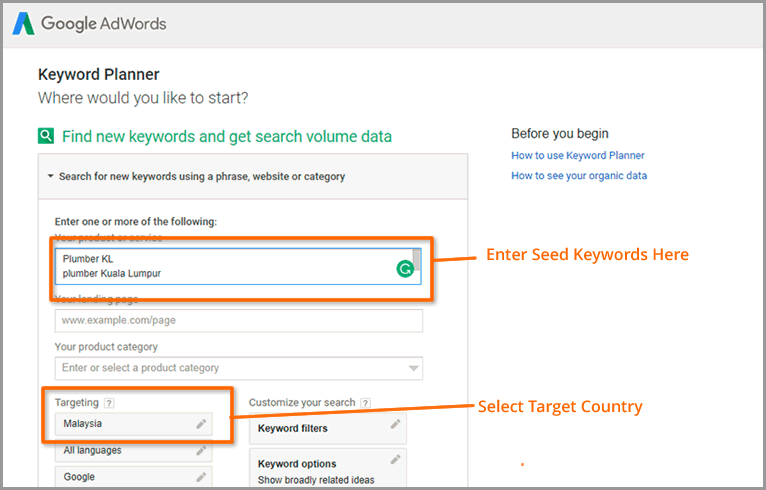This screenshot has height=490, width=766.
Task: Click the Google AdWords logo
Action: coord(89,24)
